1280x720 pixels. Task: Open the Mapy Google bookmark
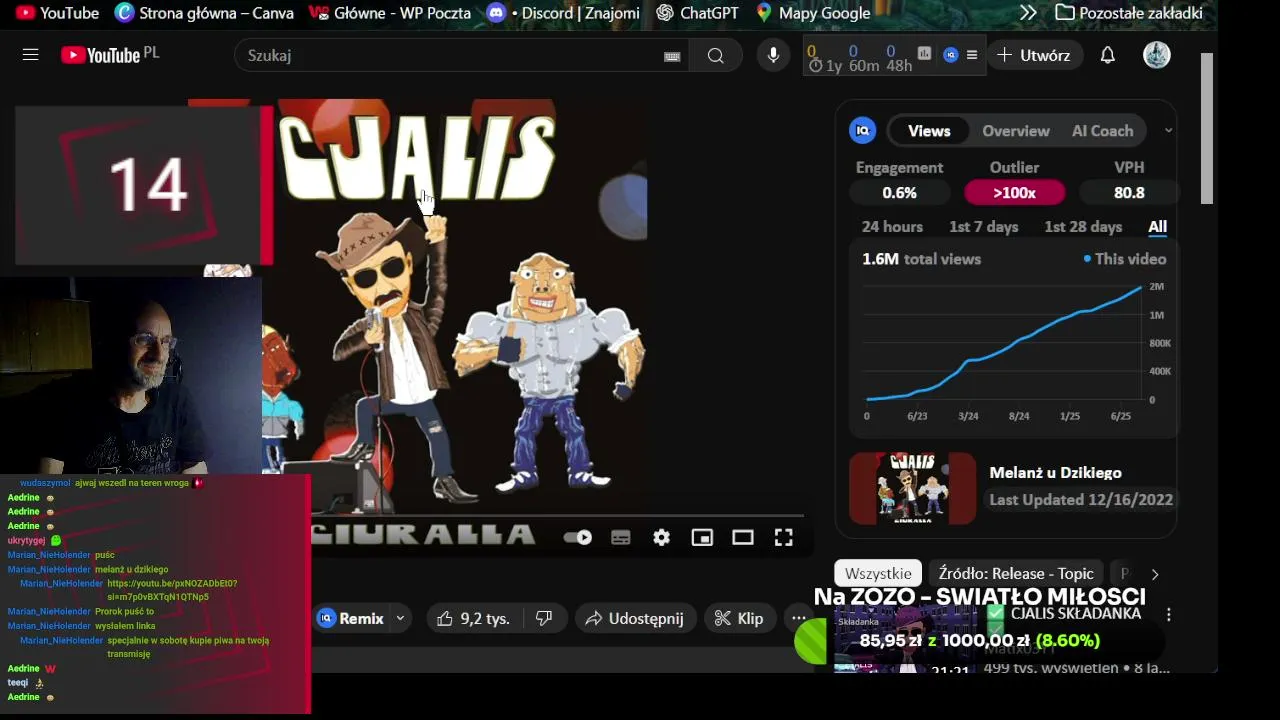[813, 13]
